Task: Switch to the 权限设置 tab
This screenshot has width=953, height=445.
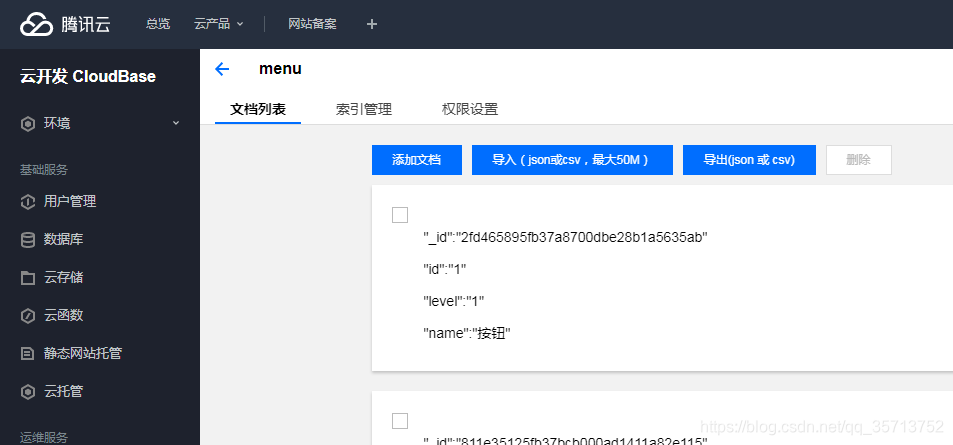Action: 470,110
